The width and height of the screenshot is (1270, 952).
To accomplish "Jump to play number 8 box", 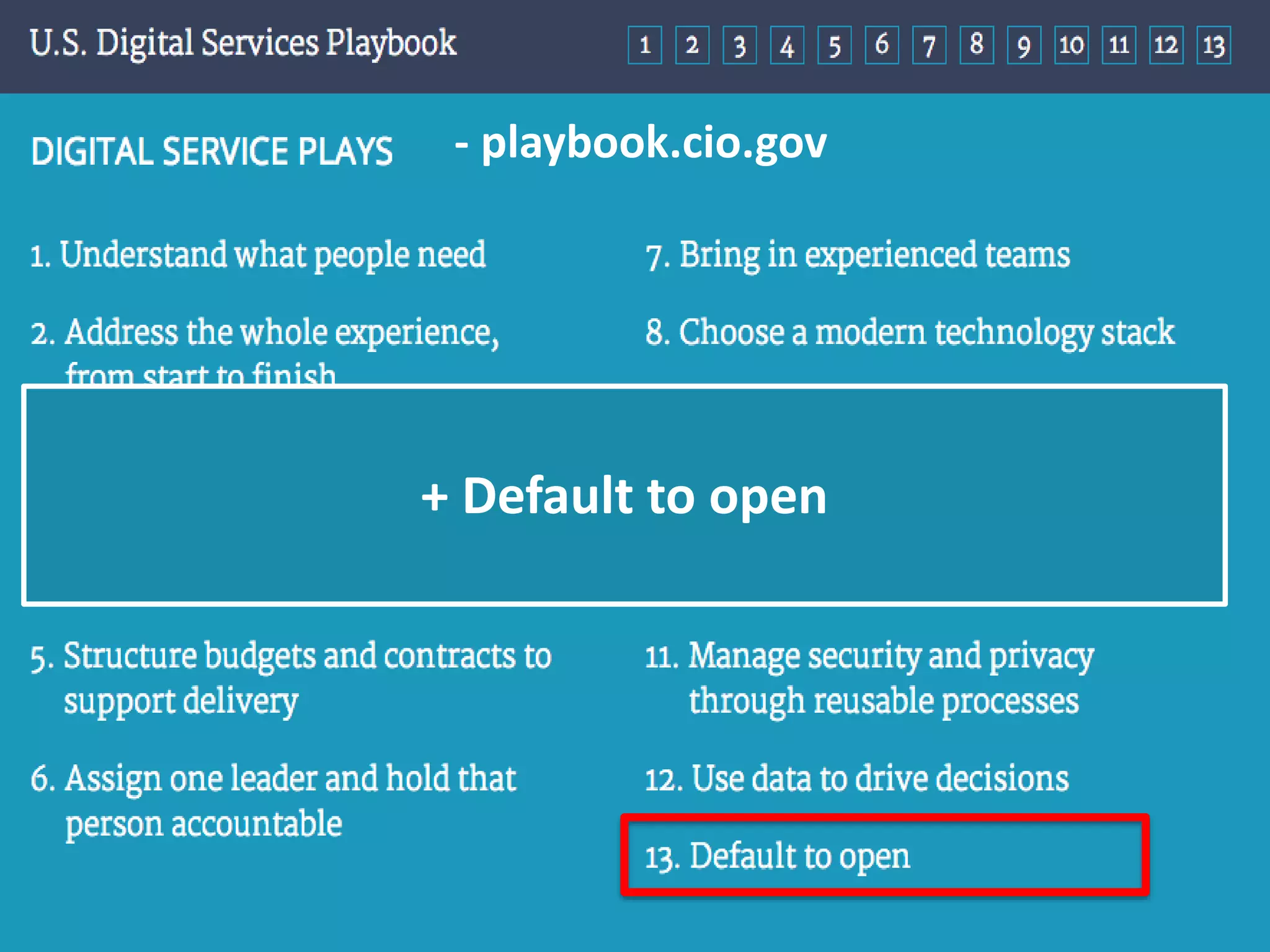I will pyautogui.click(x=977, y=45).
